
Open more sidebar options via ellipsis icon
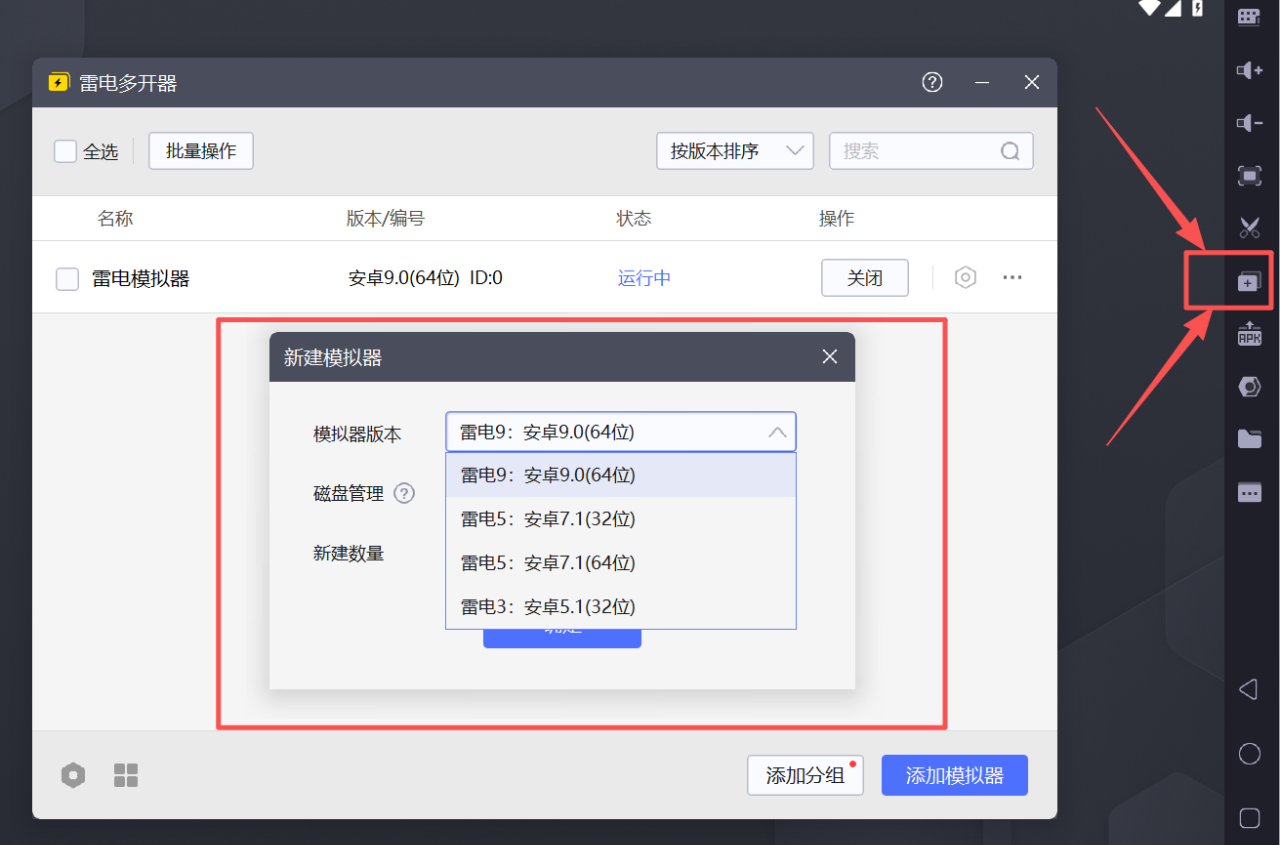pos(1249,492)
